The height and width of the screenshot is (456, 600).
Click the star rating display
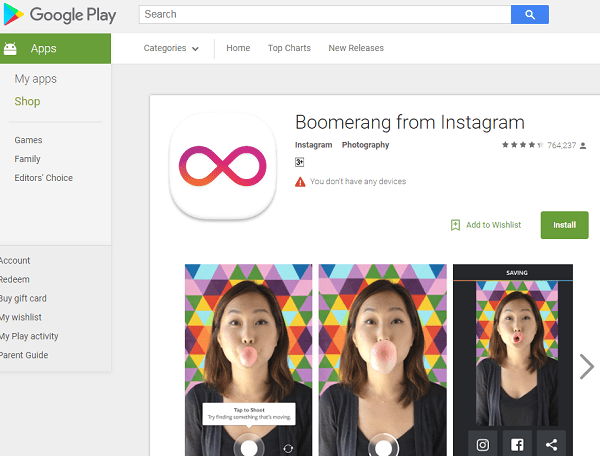pyautogui.click(x=523, y=145)
